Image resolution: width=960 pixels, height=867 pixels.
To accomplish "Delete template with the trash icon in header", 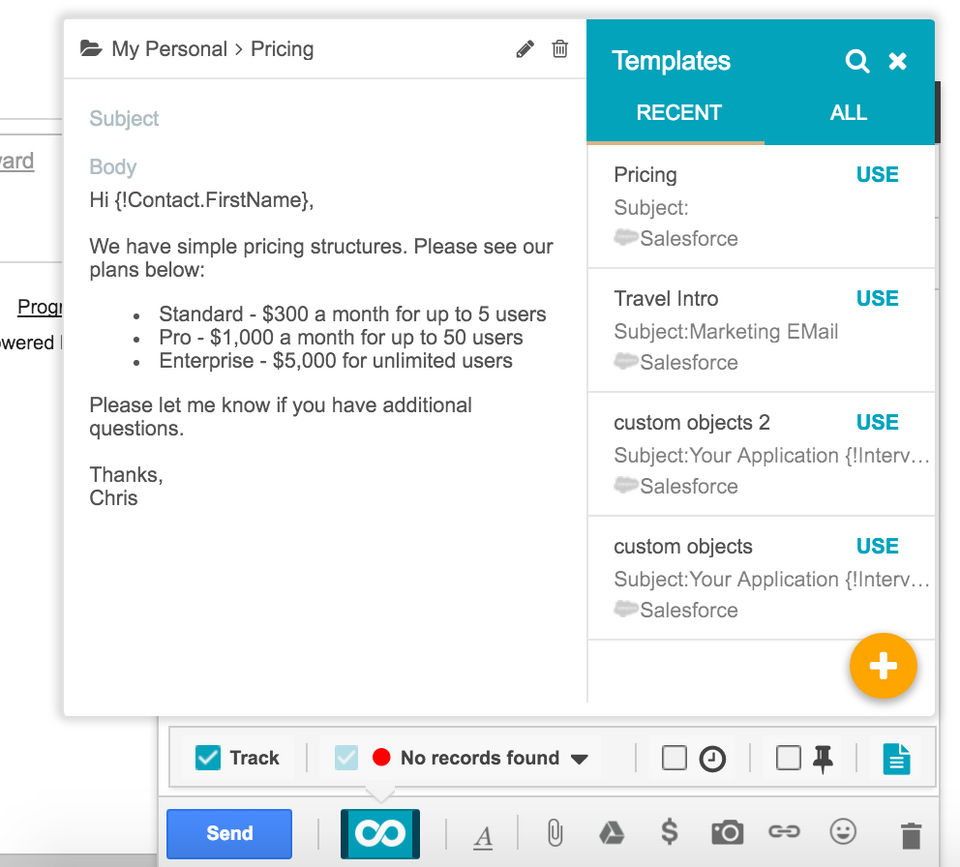I will pos(560,49).
